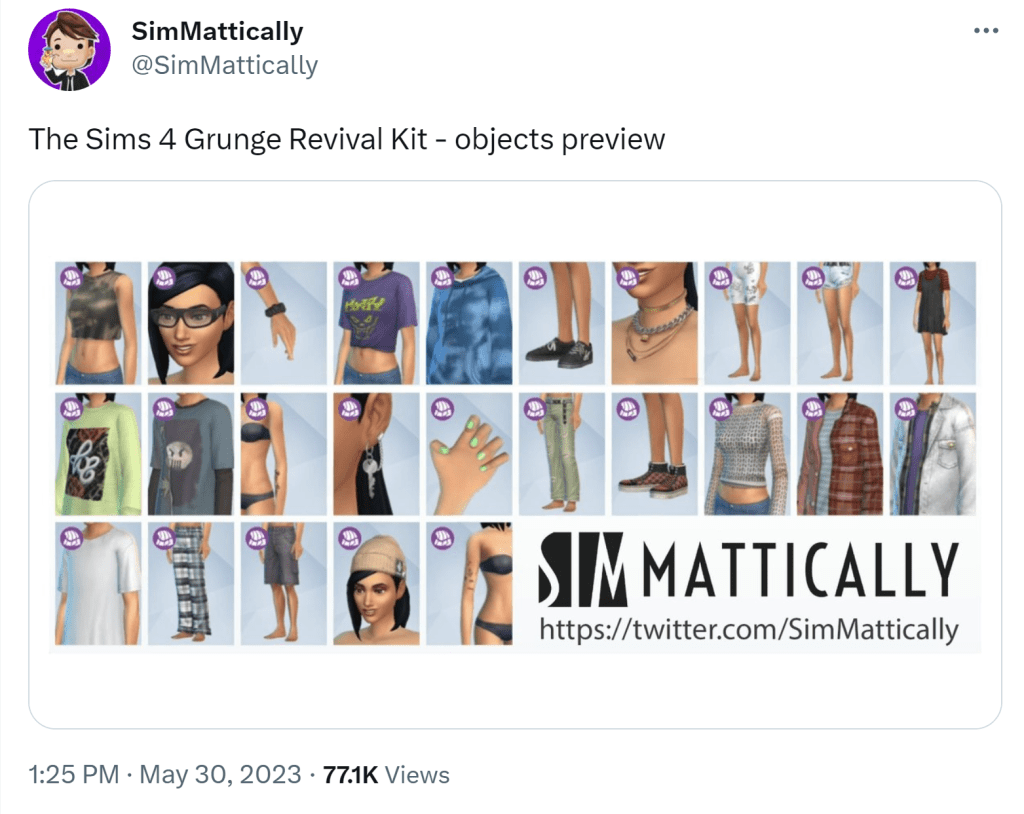Select the chain necklace thumbnail
The image size is (1024, 814).
click(654, 323)
